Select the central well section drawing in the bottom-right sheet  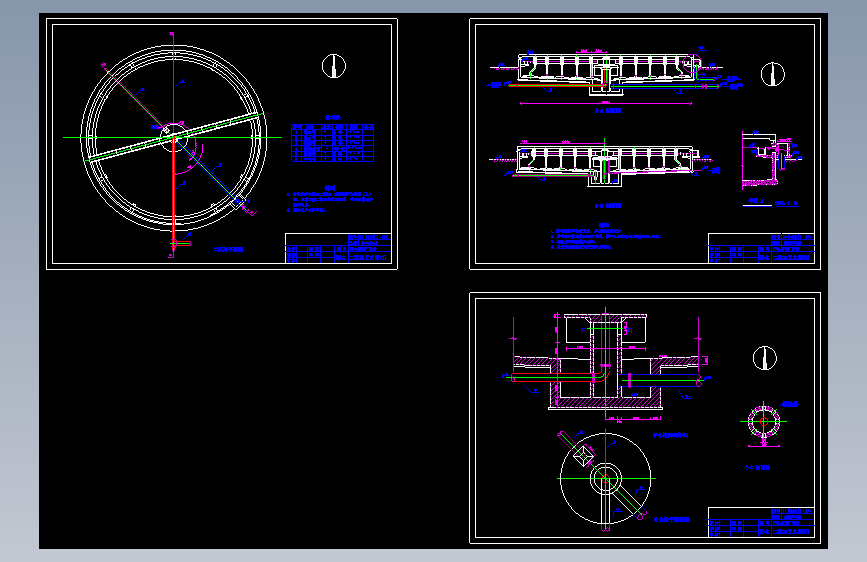tap(606, 363)
